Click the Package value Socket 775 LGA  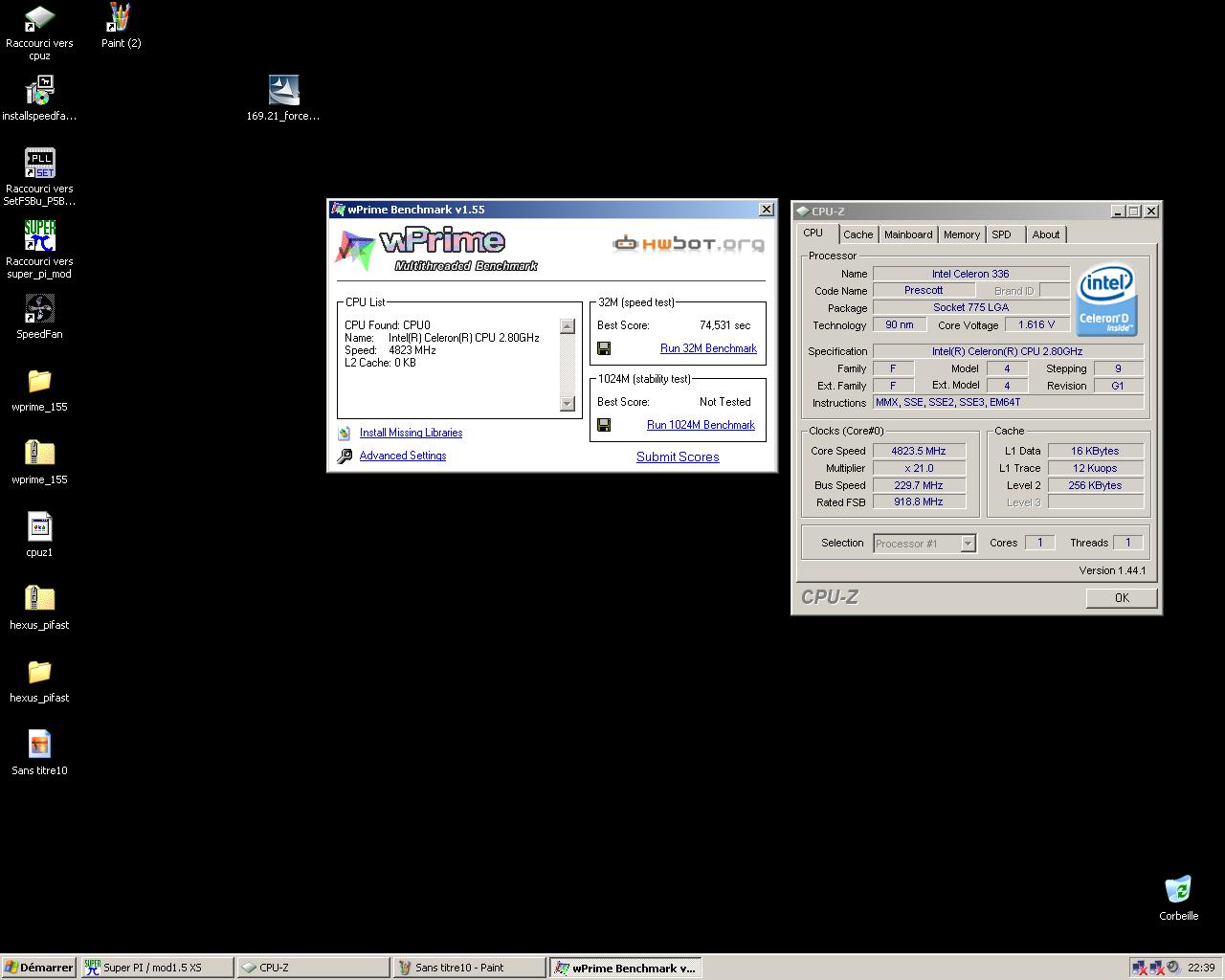970,307
